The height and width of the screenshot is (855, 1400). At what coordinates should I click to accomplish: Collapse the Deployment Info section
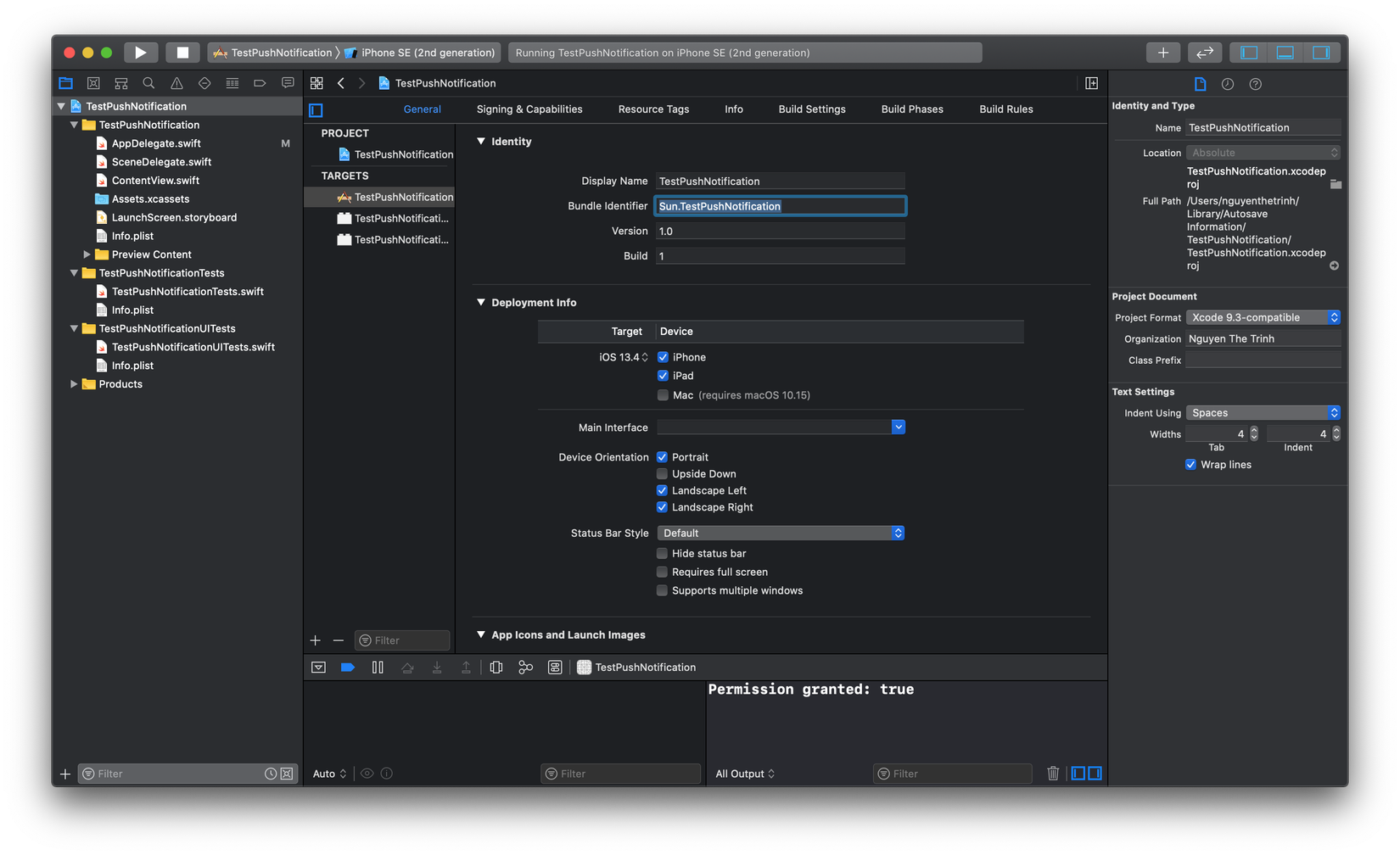point(481,303)
